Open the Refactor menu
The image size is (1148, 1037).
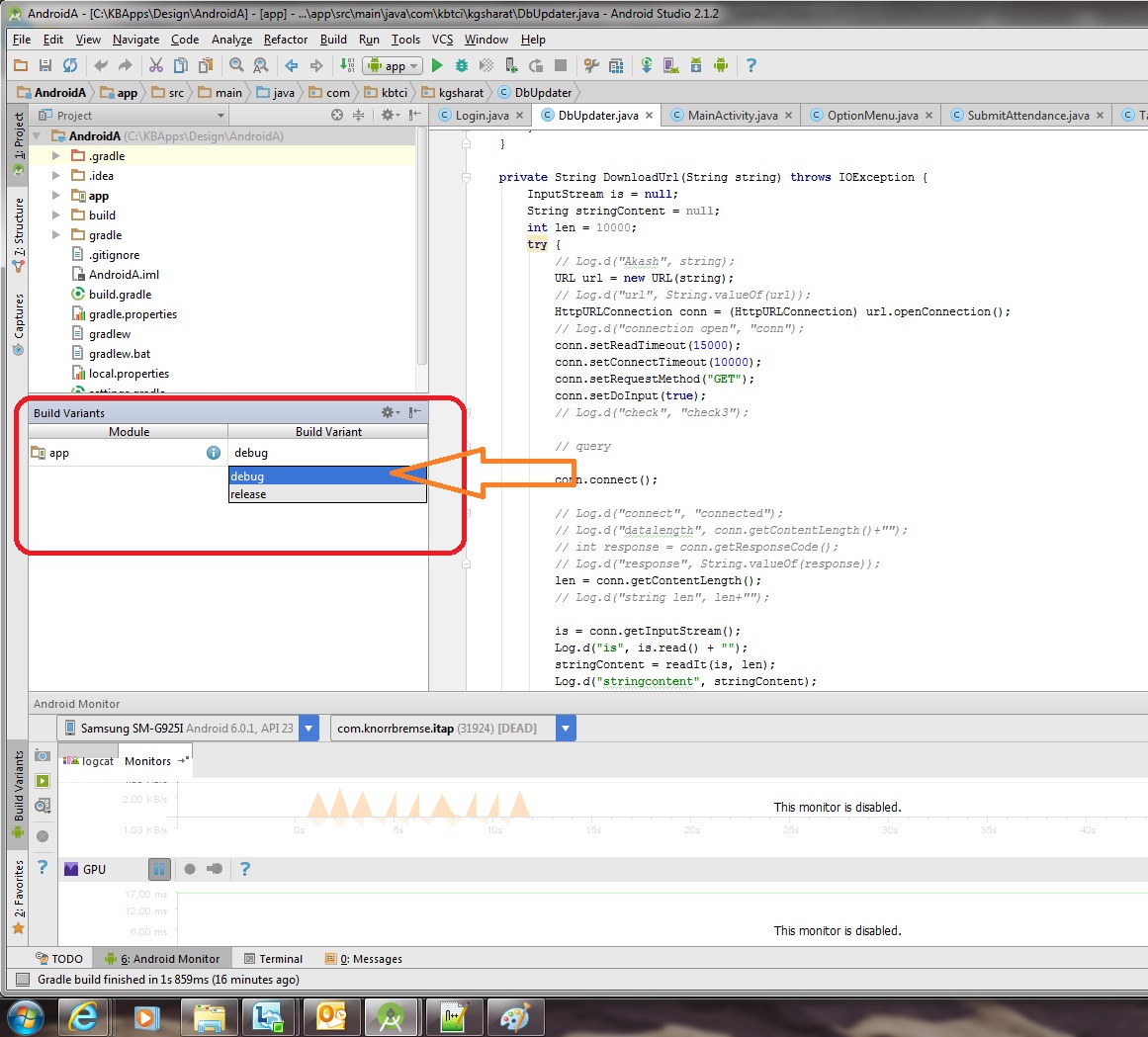pos(285,40)
